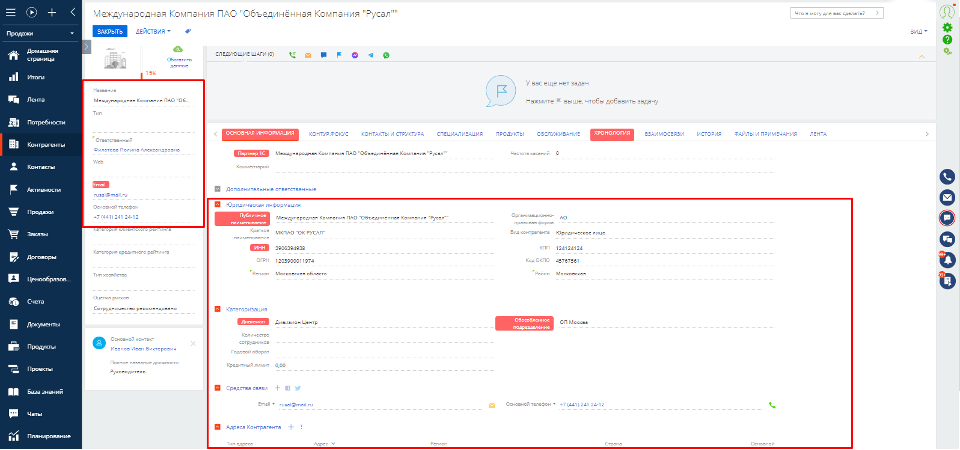This screenshot has width=960, height=450.
Task: Add a task with the blue flag icon
Action: click(x=339, y=55)
